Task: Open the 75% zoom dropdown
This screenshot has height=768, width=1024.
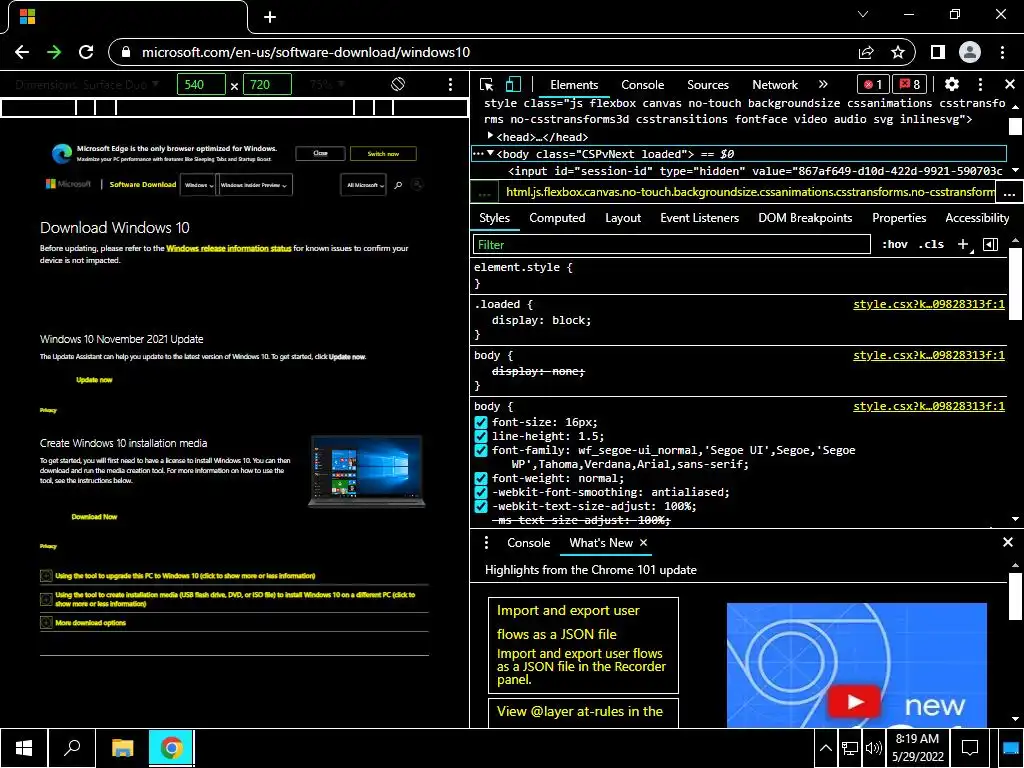Action: coord(327,84)
